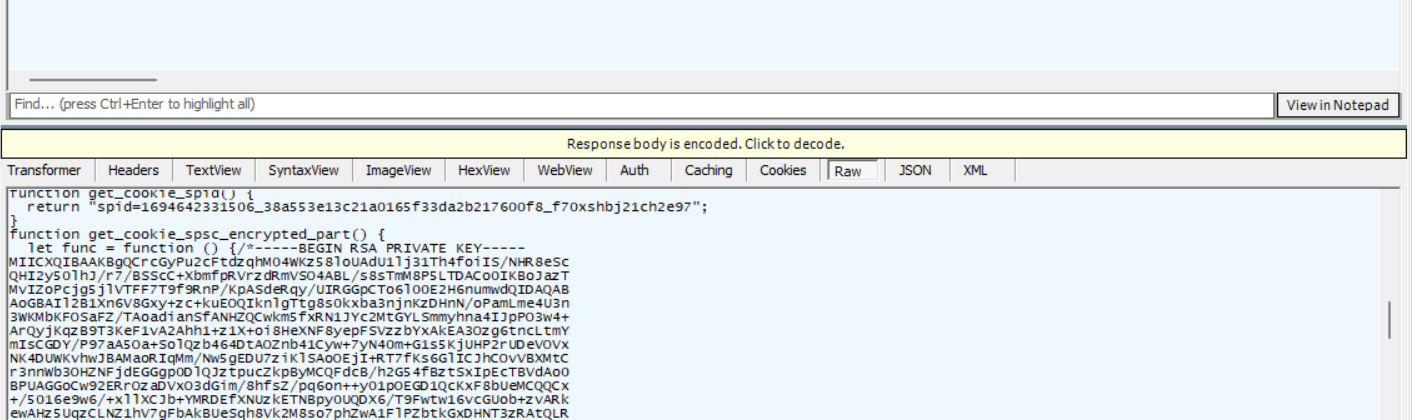1412x420 pixels.
Task: Show the ImageView tab
Action: pos(398,171)
